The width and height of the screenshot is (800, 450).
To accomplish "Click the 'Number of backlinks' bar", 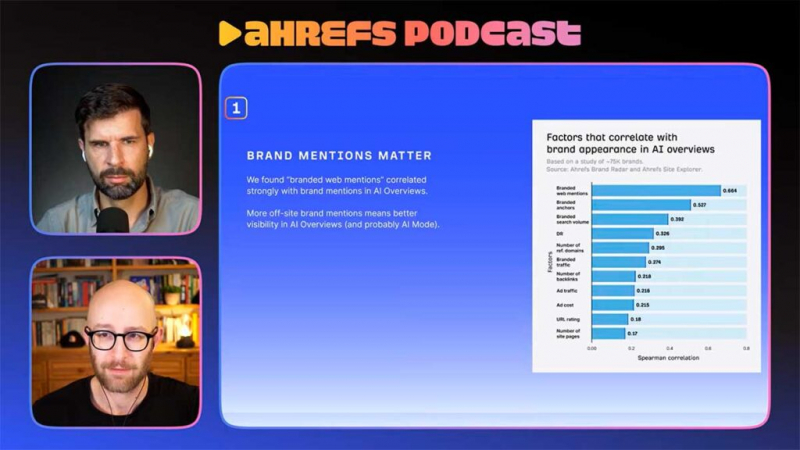I will point(613,276).
